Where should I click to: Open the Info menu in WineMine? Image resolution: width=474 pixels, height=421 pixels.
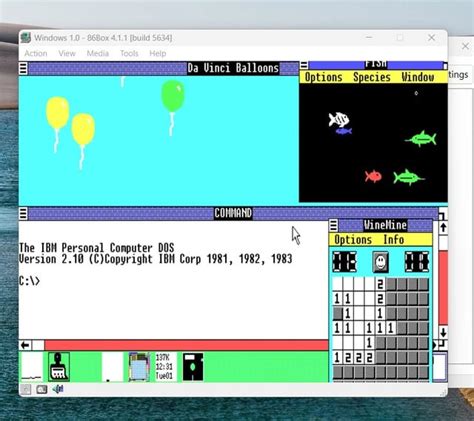(393, 240)
